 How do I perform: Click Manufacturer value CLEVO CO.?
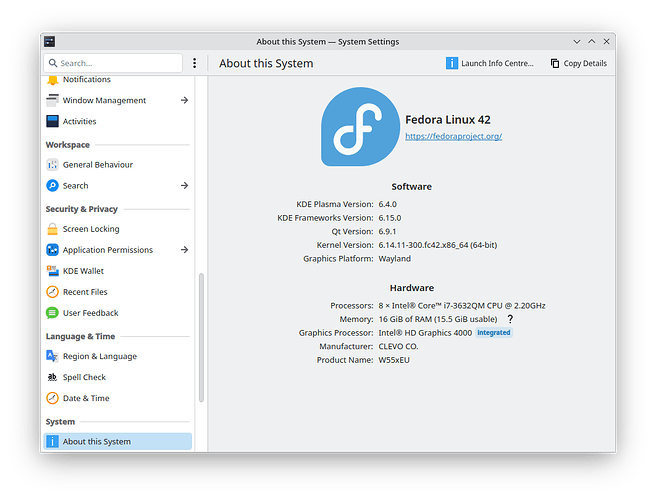click(398, 346)
